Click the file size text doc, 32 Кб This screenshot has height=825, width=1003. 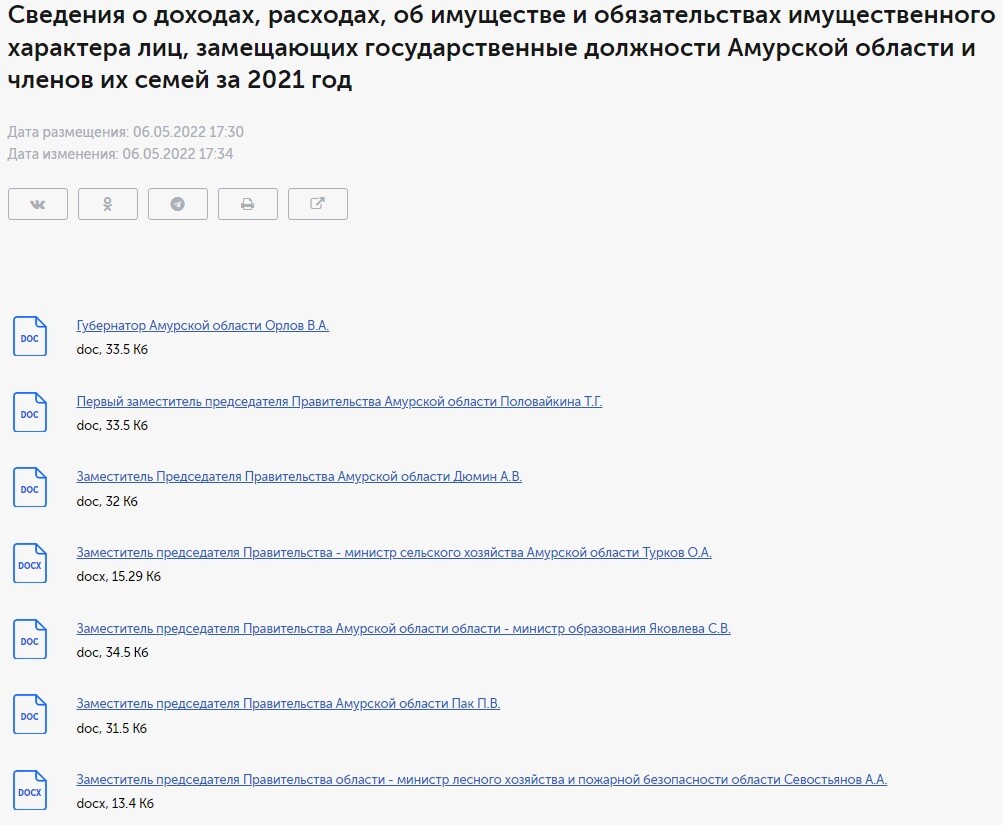click(107, 501)
